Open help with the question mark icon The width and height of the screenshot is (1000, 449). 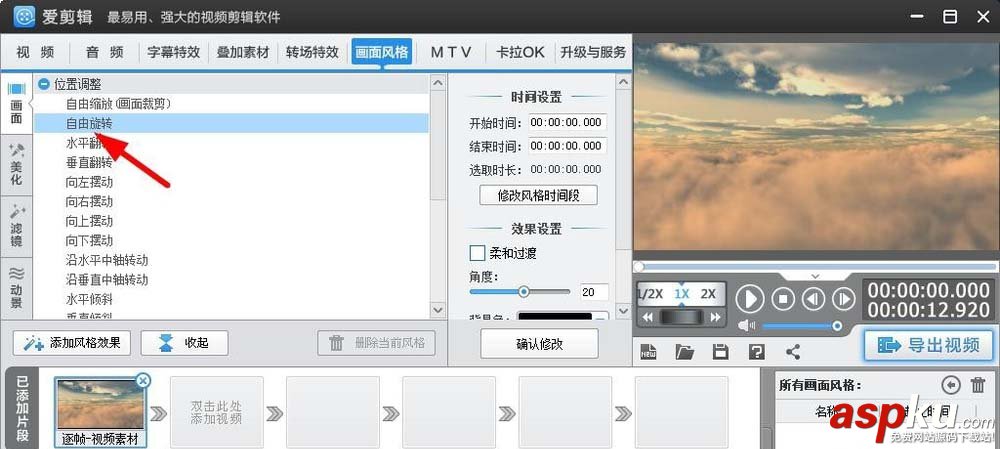pos(756,351)
